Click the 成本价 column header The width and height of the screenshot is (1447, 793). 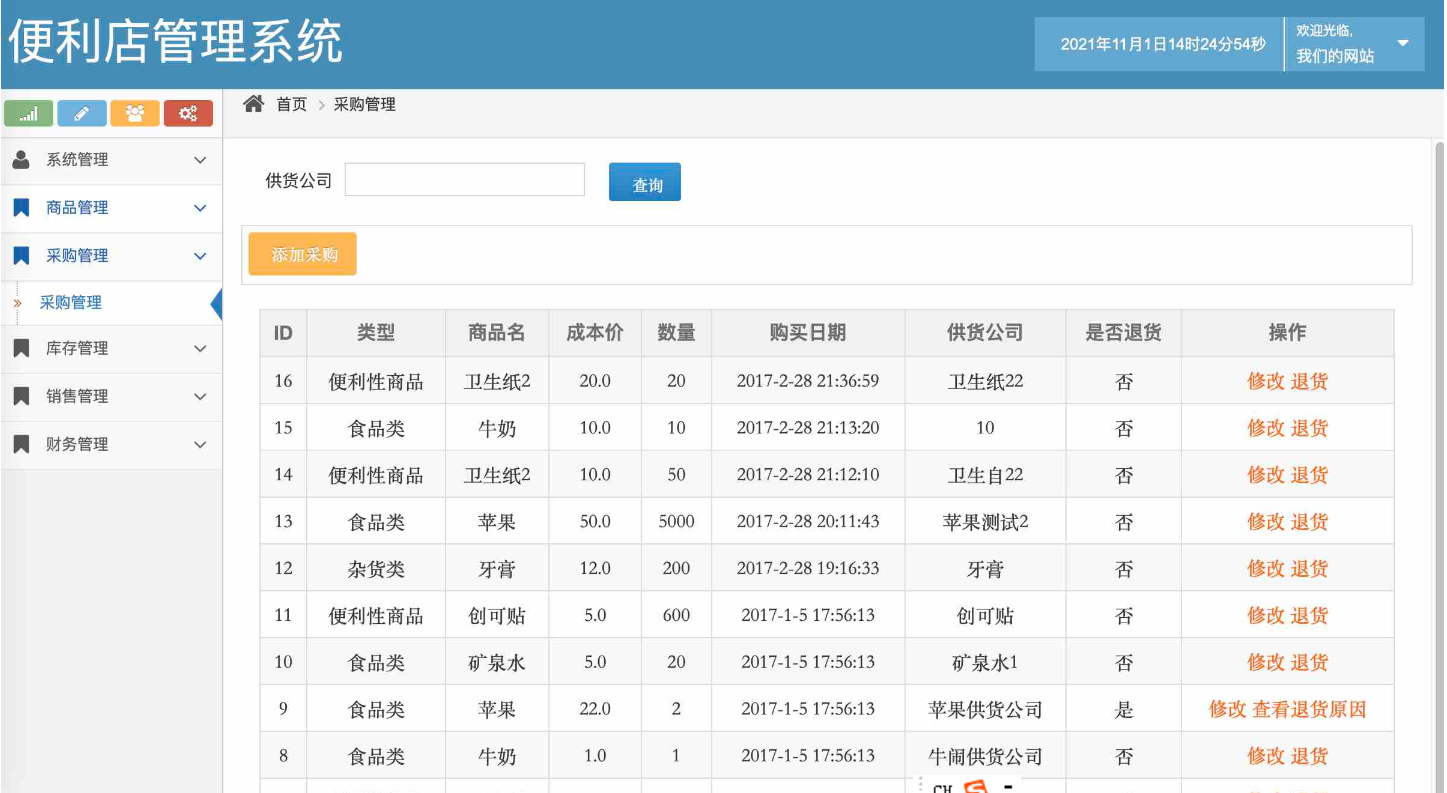[595, 333]
